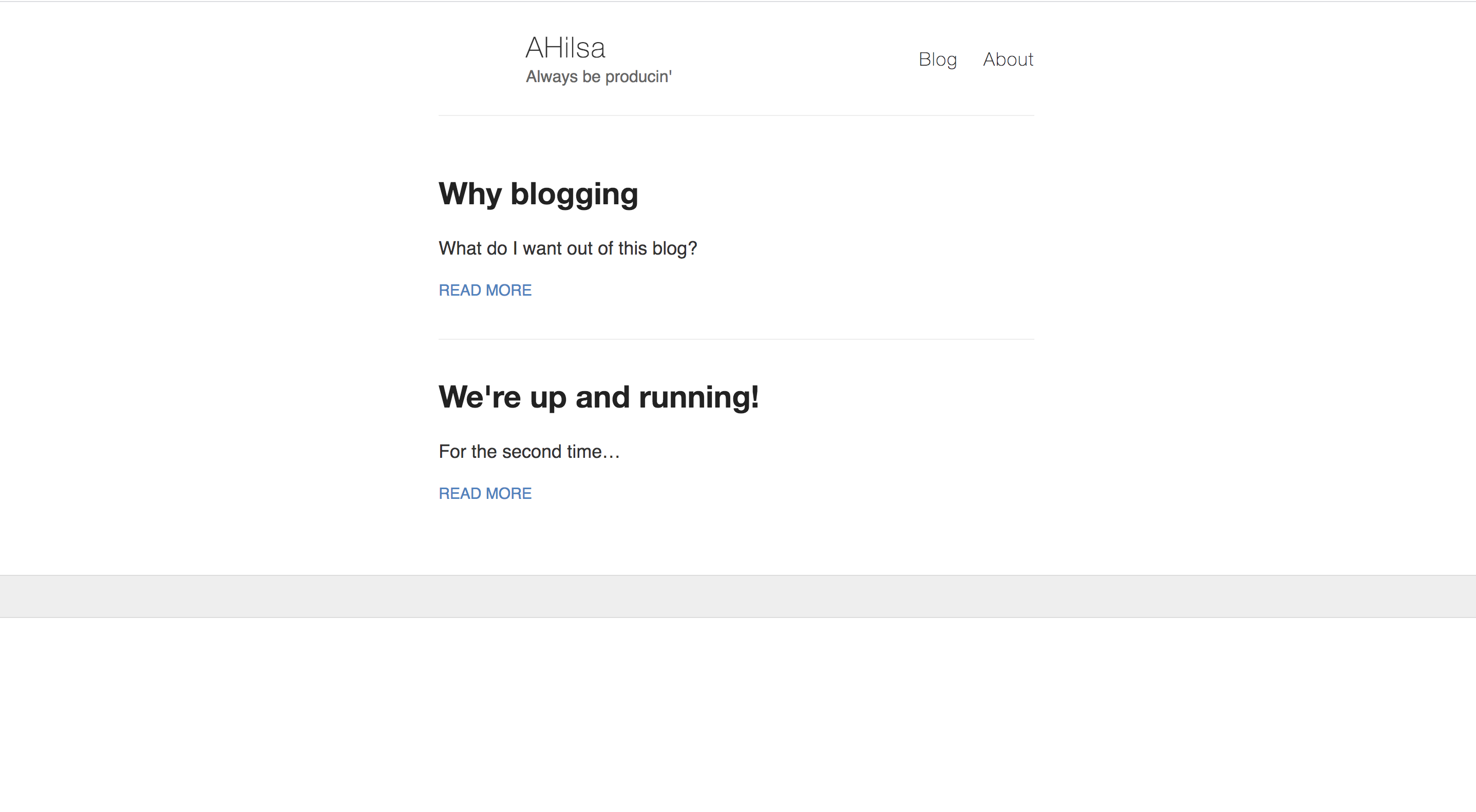1476x812 pixels.
Task: Open the About navigation link
Action: (x=1008, y=60)
